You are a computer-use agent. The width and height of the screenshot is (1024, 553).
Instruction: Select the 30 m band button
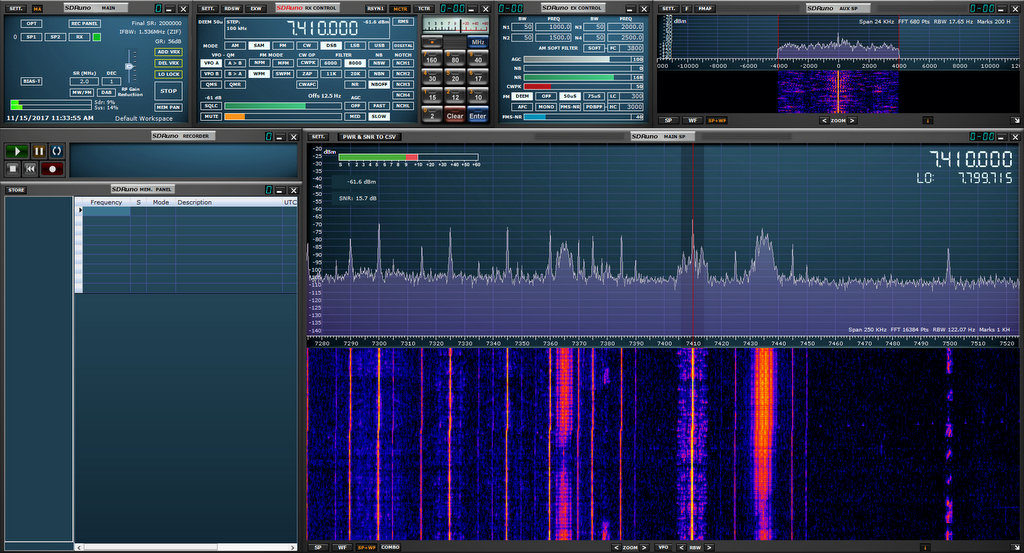point(432,78)
